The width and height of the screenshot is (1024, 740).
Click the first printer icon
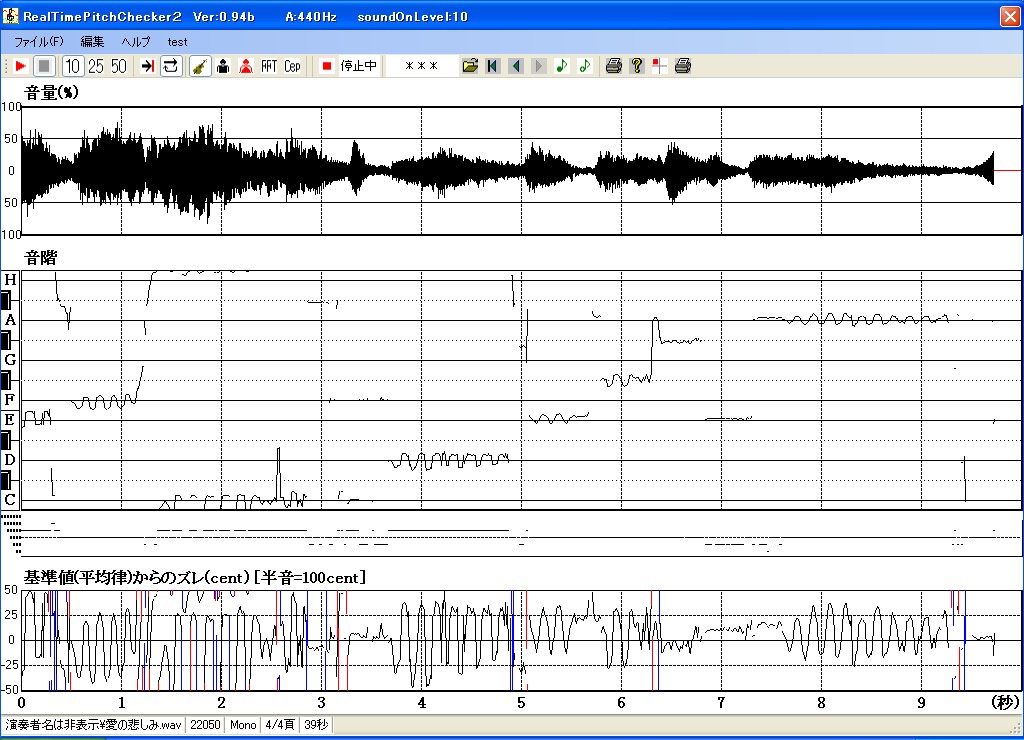tap(613, 66)
